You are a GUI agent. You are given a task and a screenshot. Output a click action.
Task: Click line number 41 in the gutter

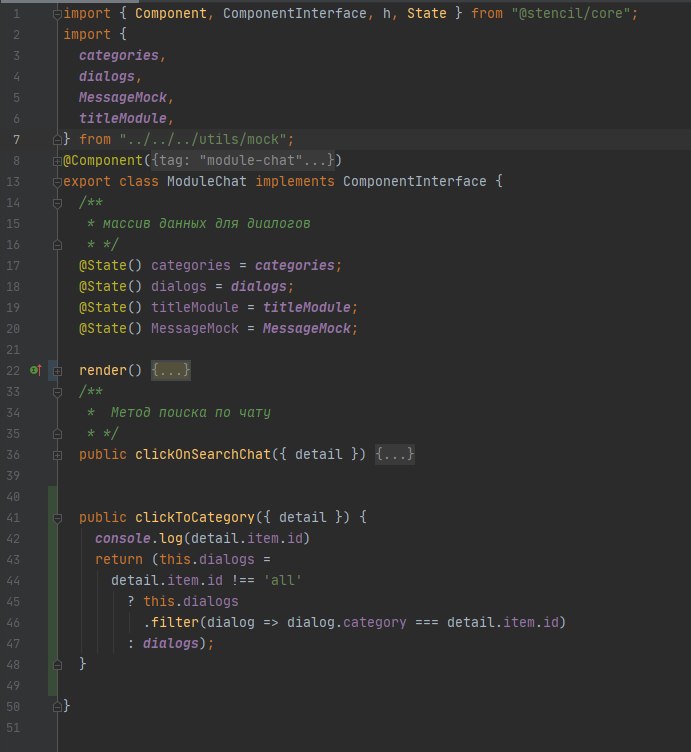point(13,518)
